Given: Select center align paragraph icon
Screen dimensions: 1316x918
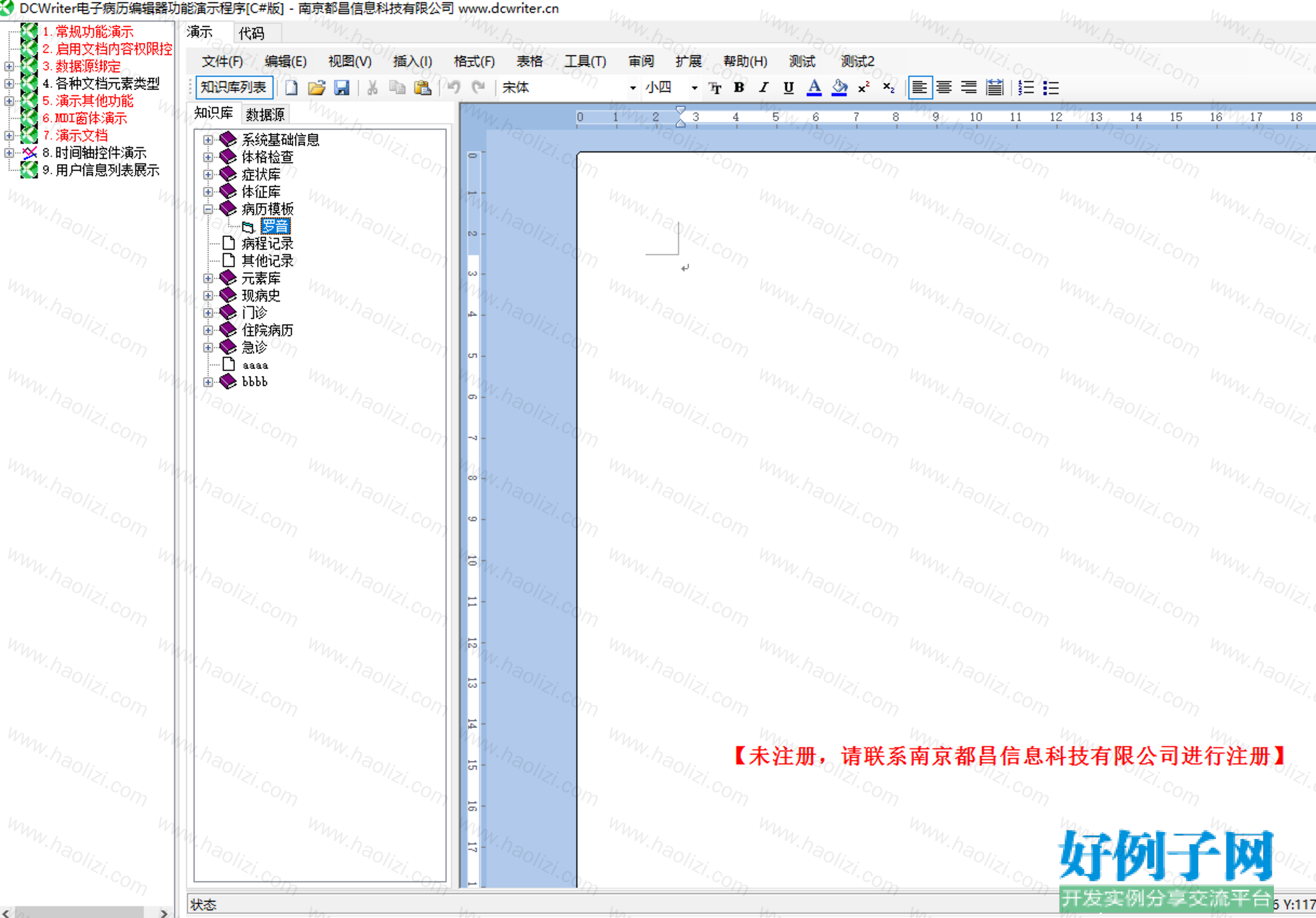Looking at the screenshot, I should pyautogui.click(x=944, y=88).
